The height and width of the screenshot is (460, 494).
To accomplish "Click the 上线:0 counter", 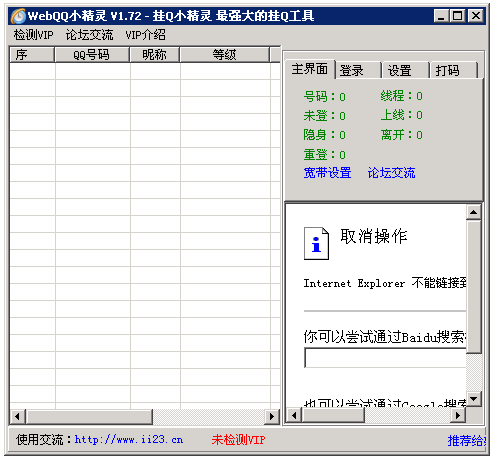I will coord(402,115).
